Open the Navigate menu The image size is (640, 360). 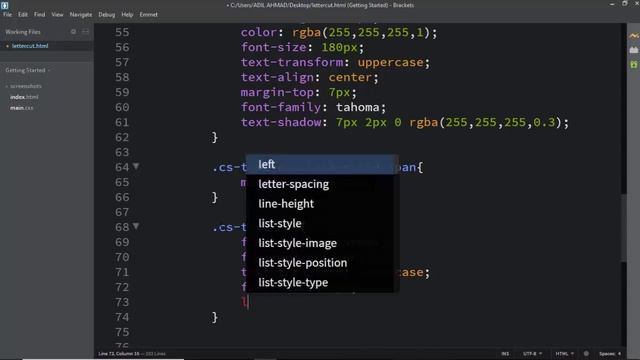pos(81,14)
